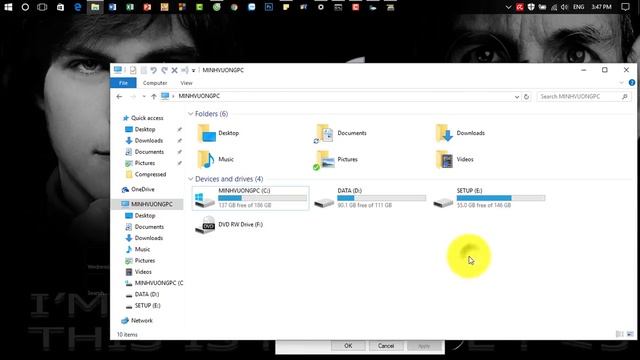Click the Properties icon in title toolbar
Viewport: 640px width, 360px height.
[133, 70]
